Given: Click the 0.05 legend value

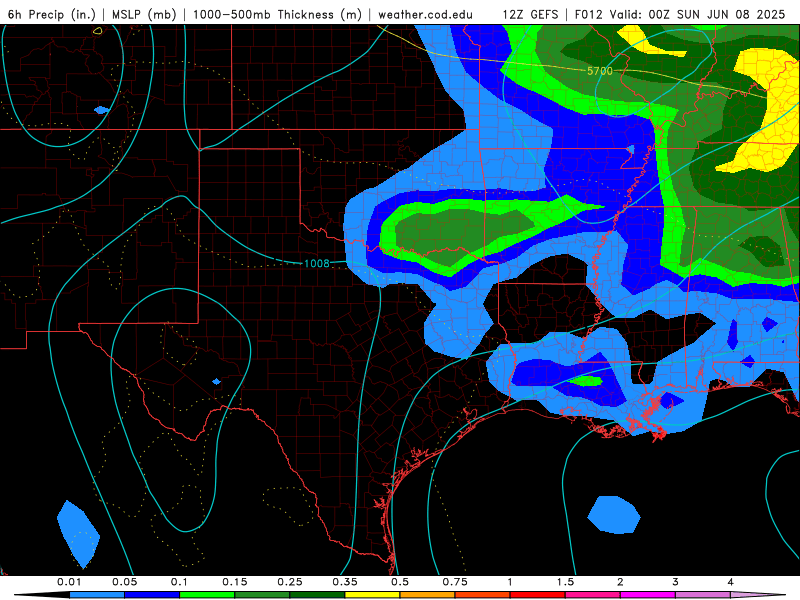Looking at the screenshot, I should [124, 582].
